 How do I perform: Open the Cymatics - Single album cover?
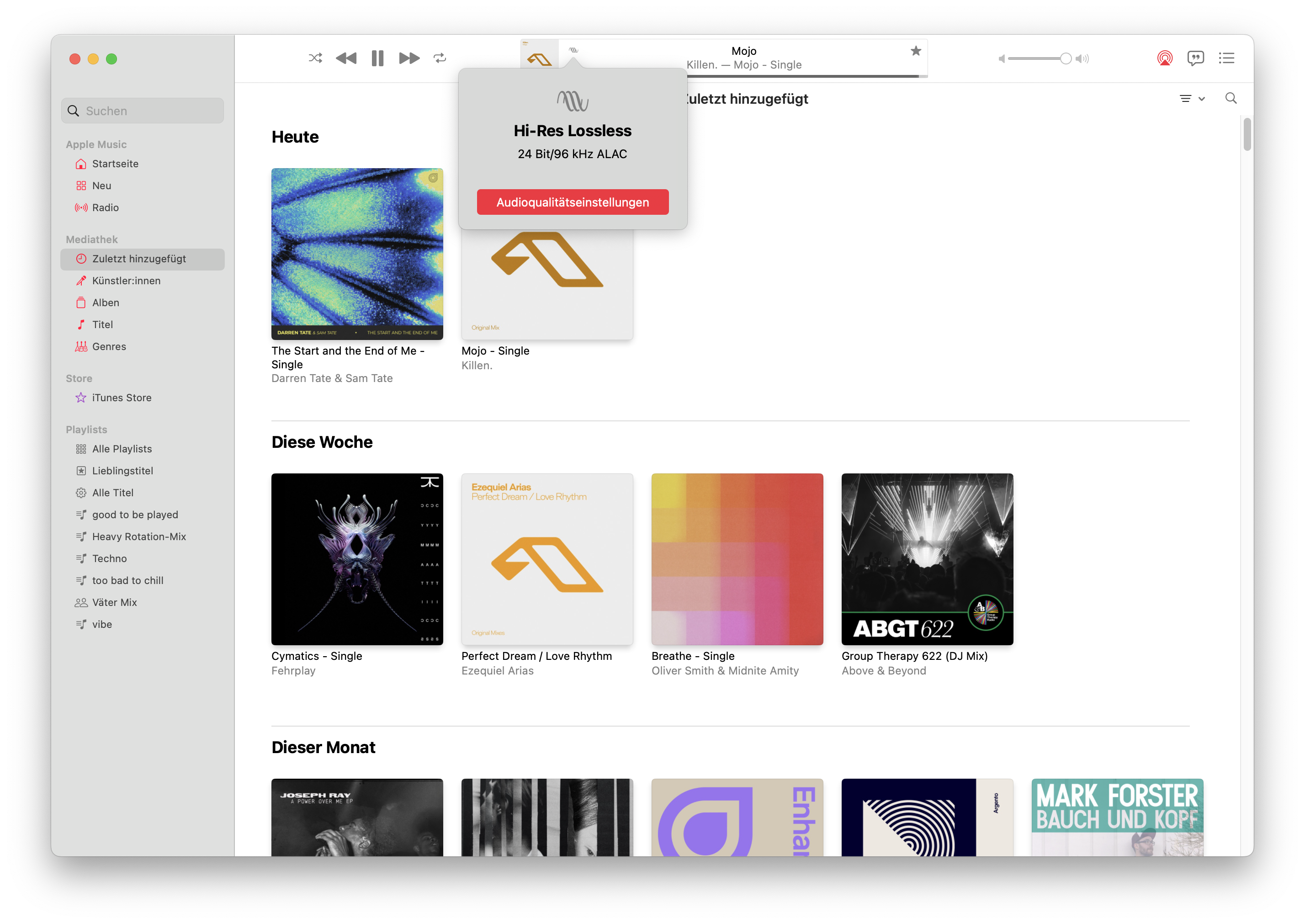pos(357,559)
